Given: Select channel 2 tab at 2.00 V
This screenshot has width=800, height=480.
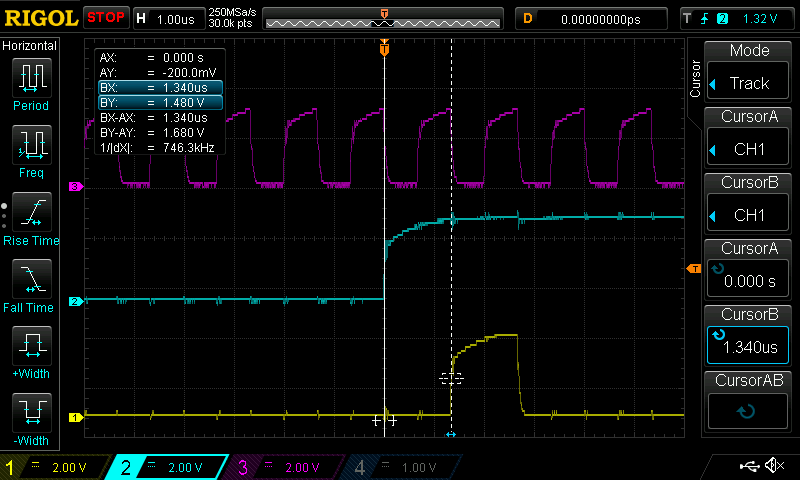Looking at the screenshot, I should 167,467.
